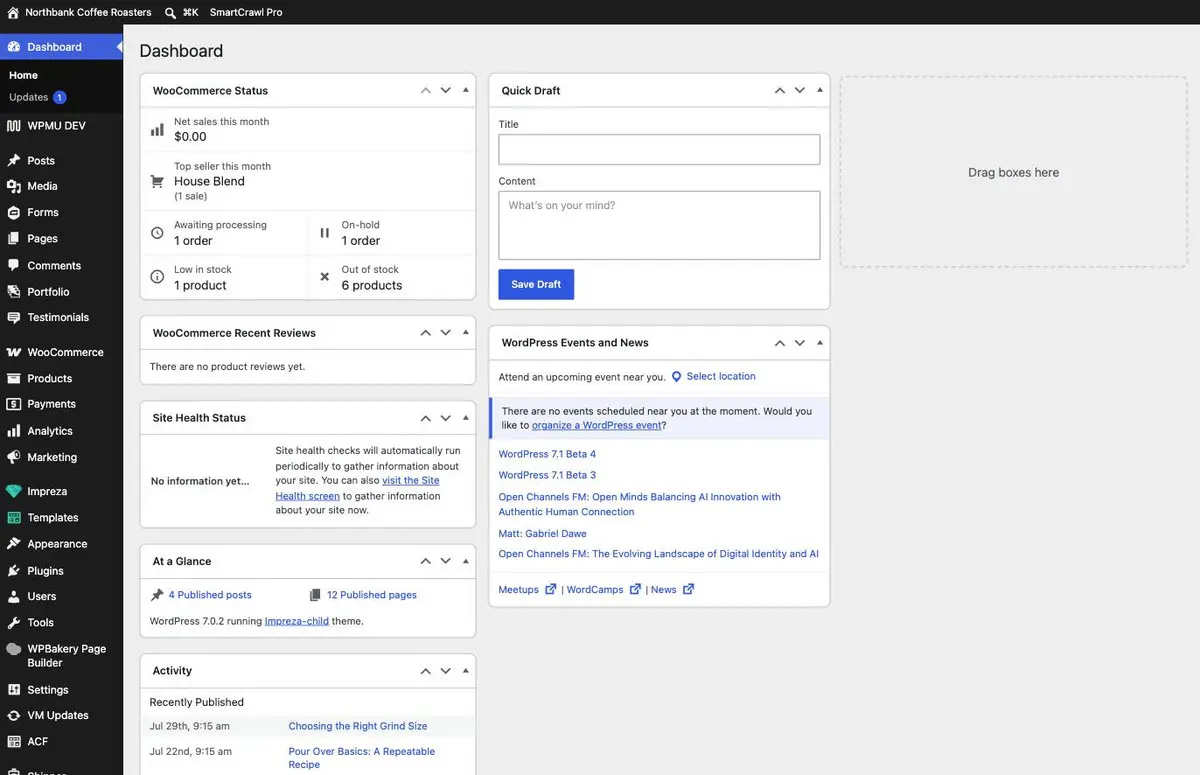Open SmartCrawl Pro in admin bar
The height and width of the screenshot is (775, 1200).
(246, 12)
